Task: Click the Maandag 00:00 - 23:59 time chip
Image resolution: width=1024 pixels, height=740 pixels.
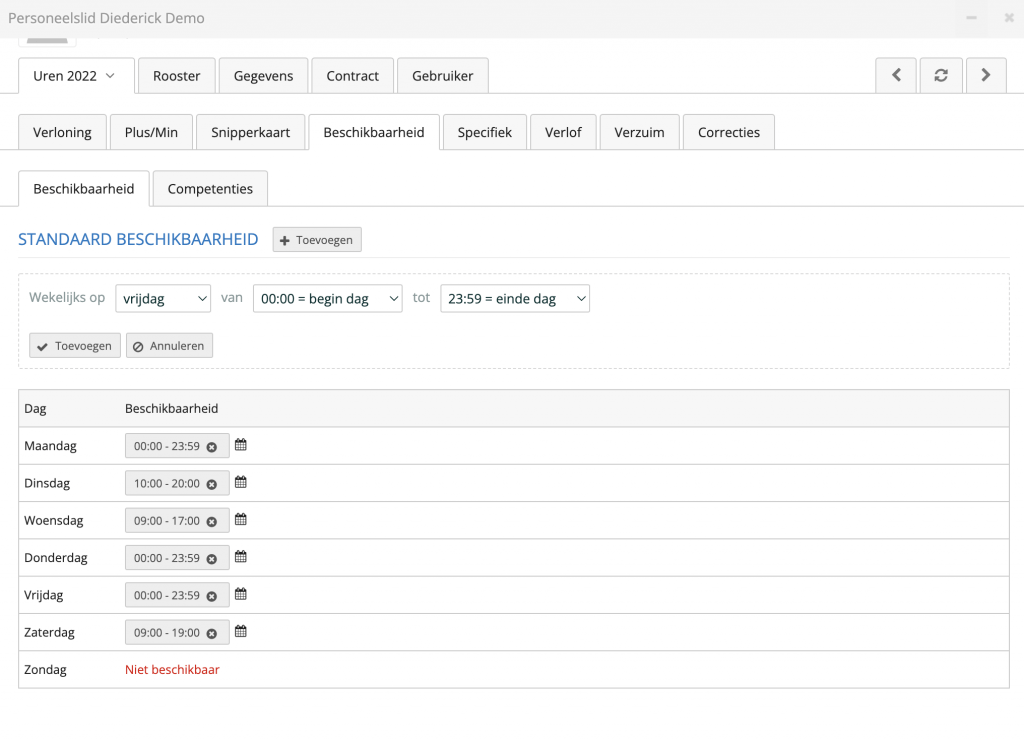Action: [x=167, y=446]
